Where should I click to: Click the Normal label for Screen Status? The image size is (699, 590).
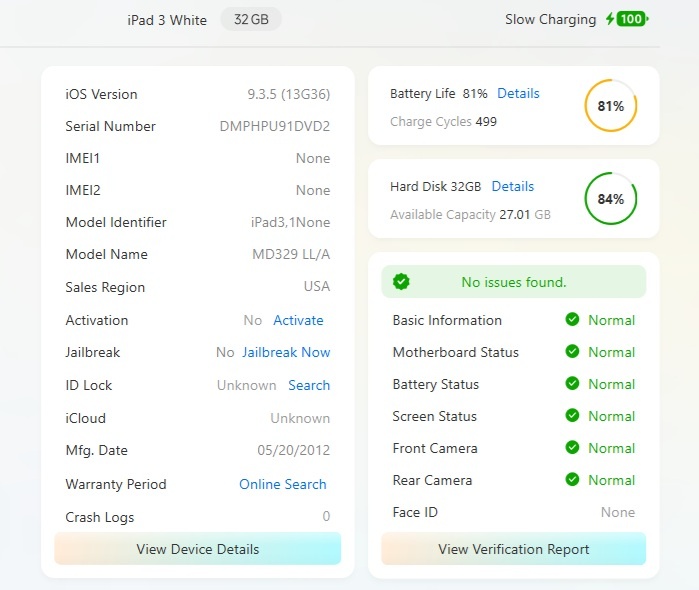(612, 416)
